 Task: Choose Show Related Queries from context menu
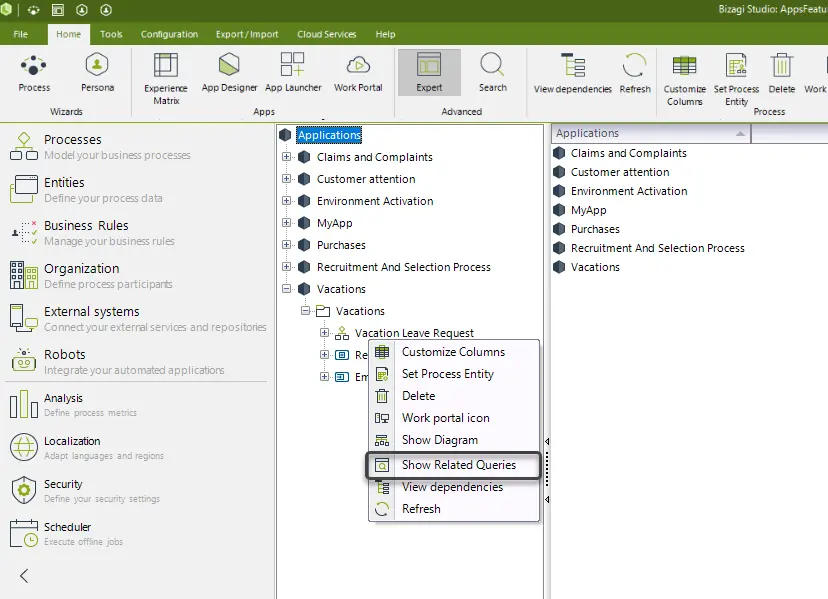pos(454,465)
